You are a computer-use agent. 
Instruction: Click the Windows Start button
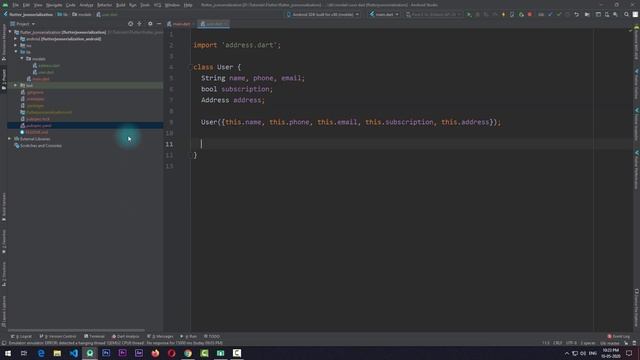pyautogui.click(x=8, y=353)
